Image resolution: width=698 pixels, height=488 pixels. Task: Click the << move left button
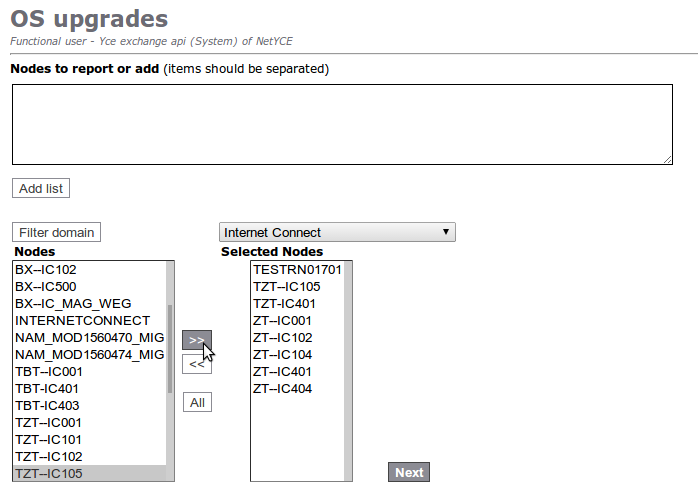[x=196, y=364]
